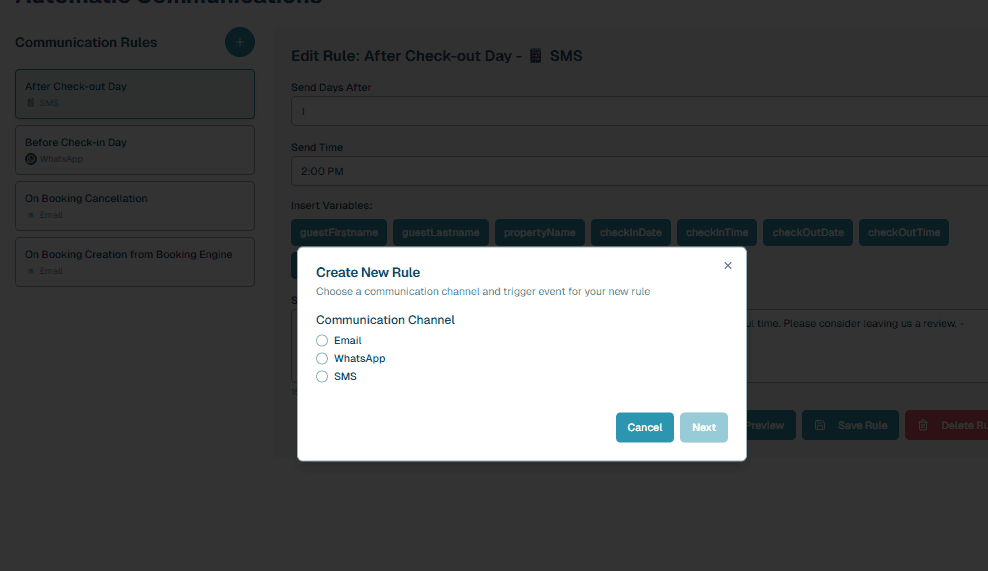Screen dimensions: 988x571
Task: Select the On Booking Creation from Booking Engine rule
Action: [134, 262]
